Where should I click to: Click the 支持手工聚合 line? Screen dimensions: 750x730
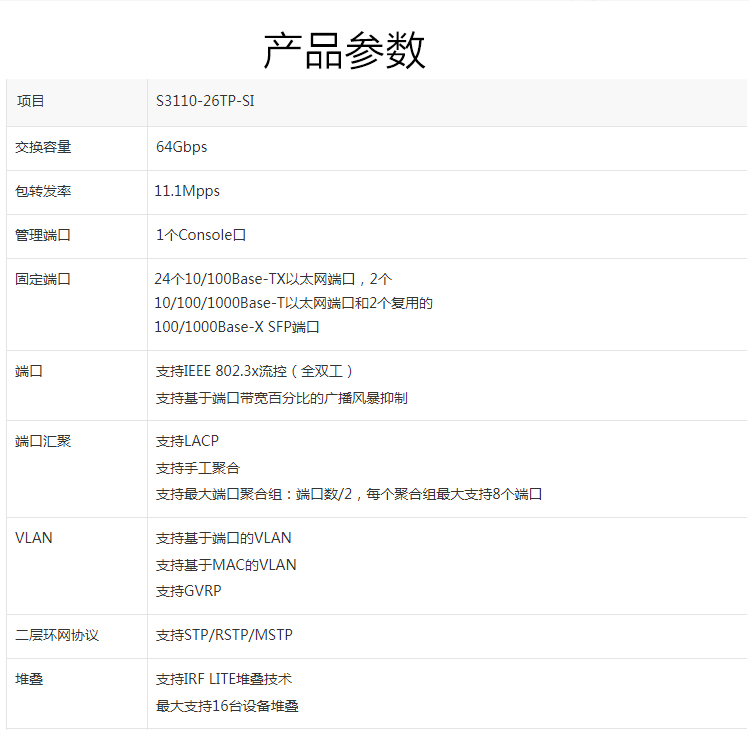tap(198, 467)
